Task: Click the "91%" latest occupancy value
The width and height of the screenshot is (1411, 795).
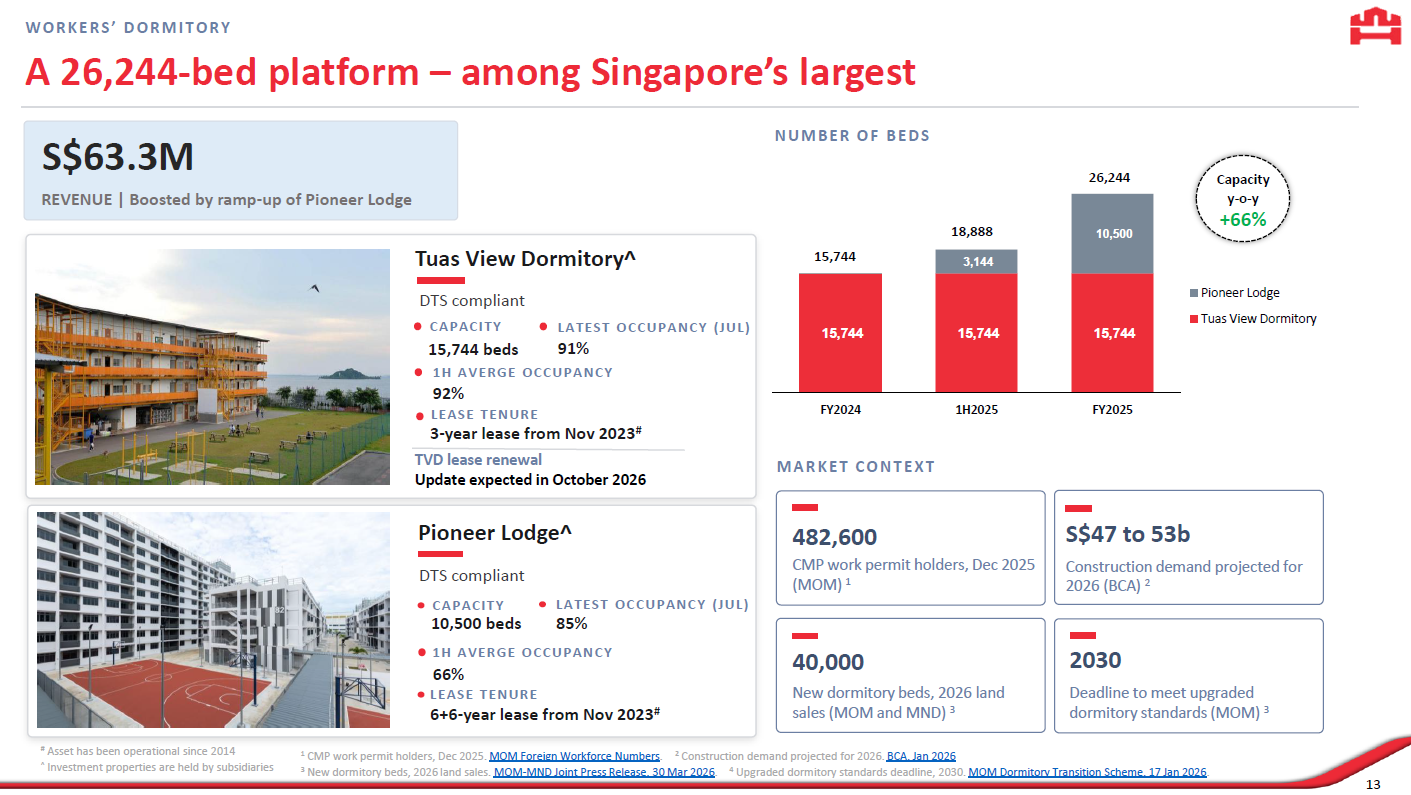Action: pos(573,349)
